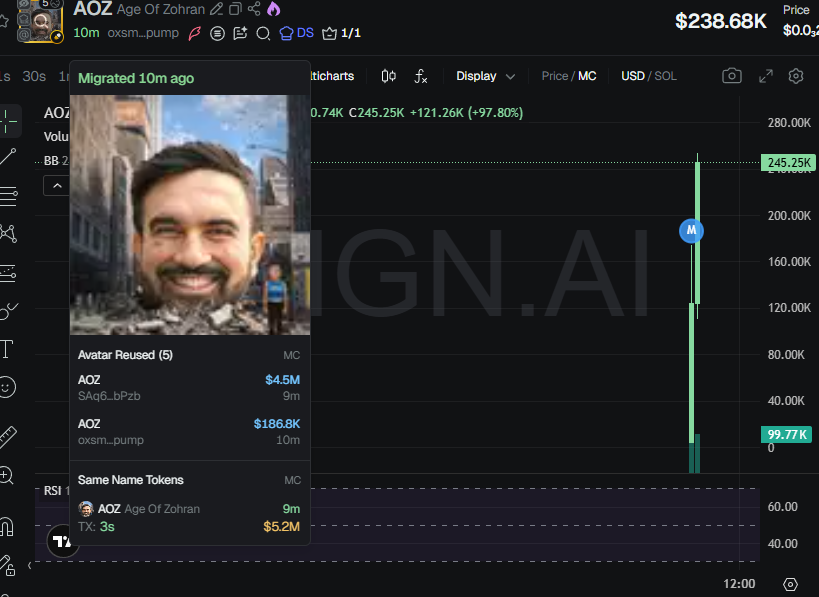Click the chart screenshot camera icon
Viewport: 819px width, 597px height.
tap(732, 76)
